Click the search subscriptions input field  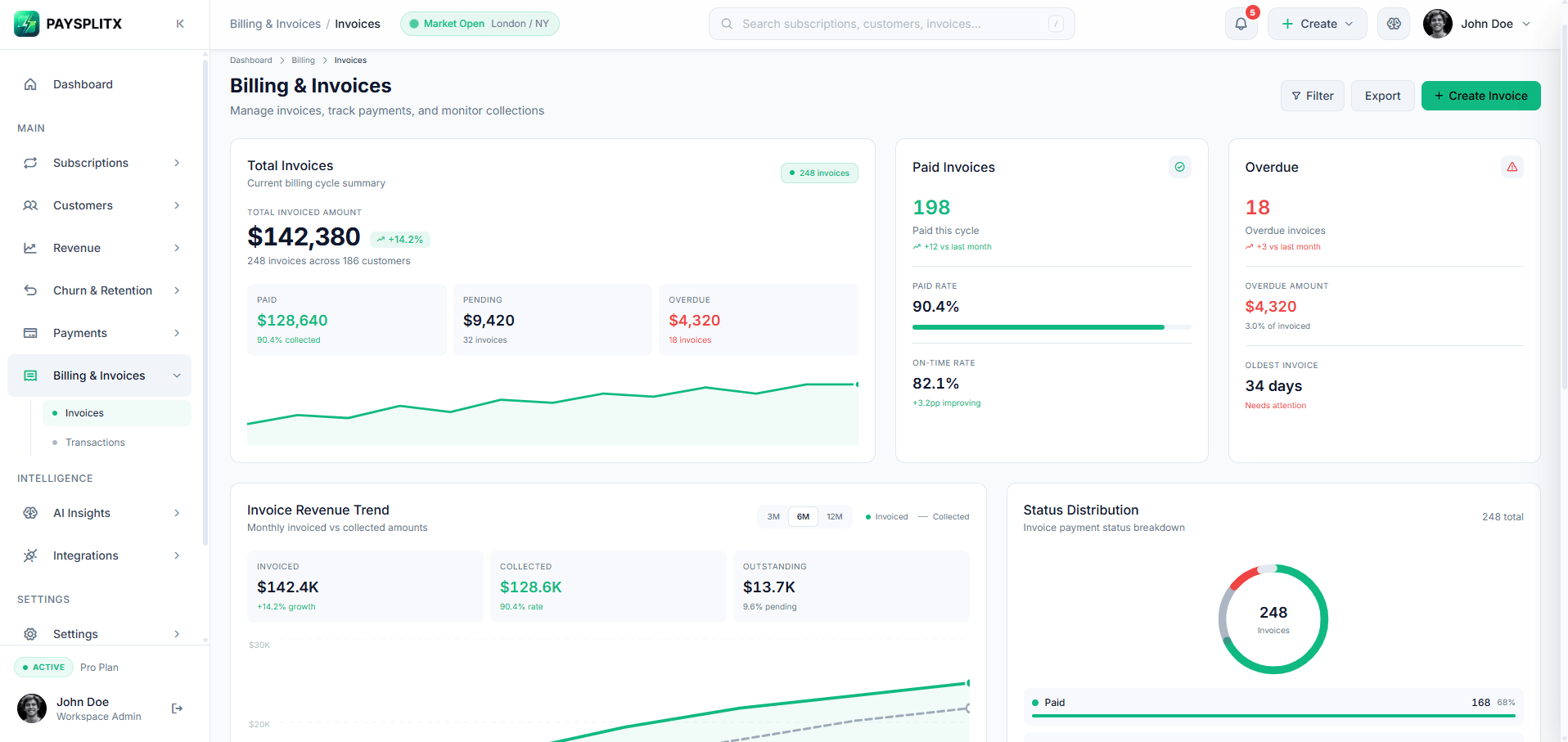click(x=892, y=24)
